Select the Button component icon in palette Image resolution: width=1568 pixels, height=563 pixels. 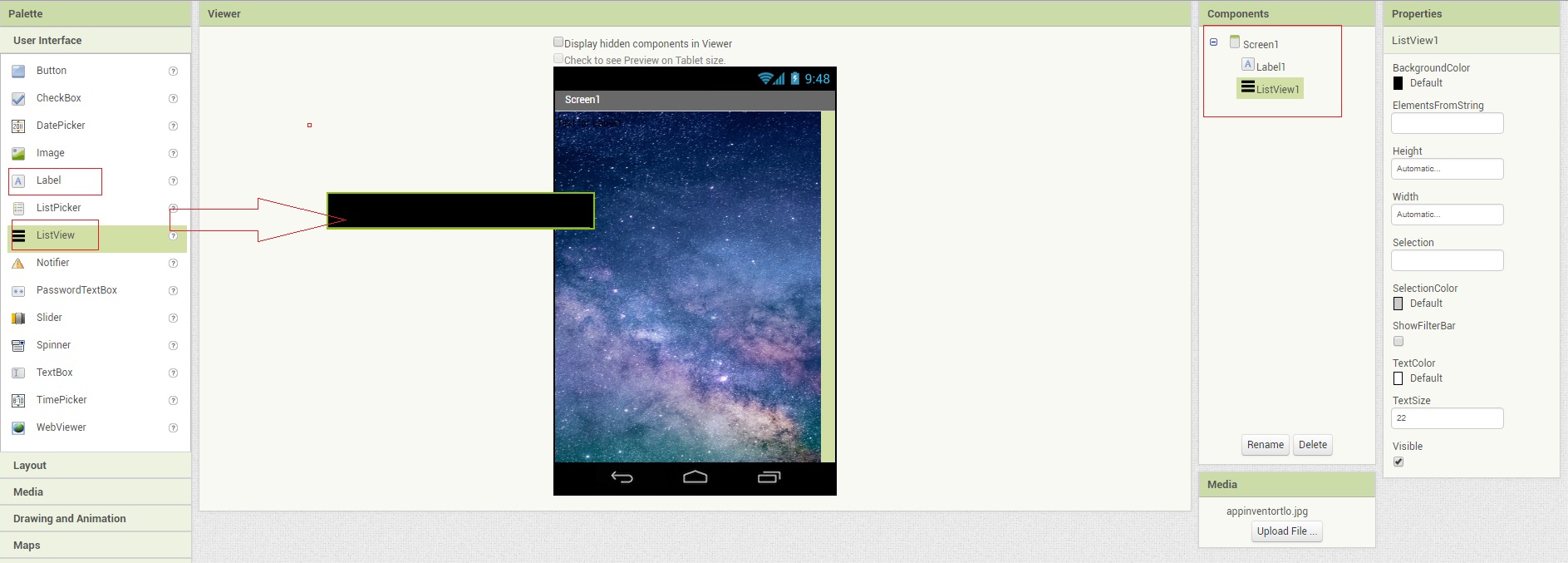point(18,72)
